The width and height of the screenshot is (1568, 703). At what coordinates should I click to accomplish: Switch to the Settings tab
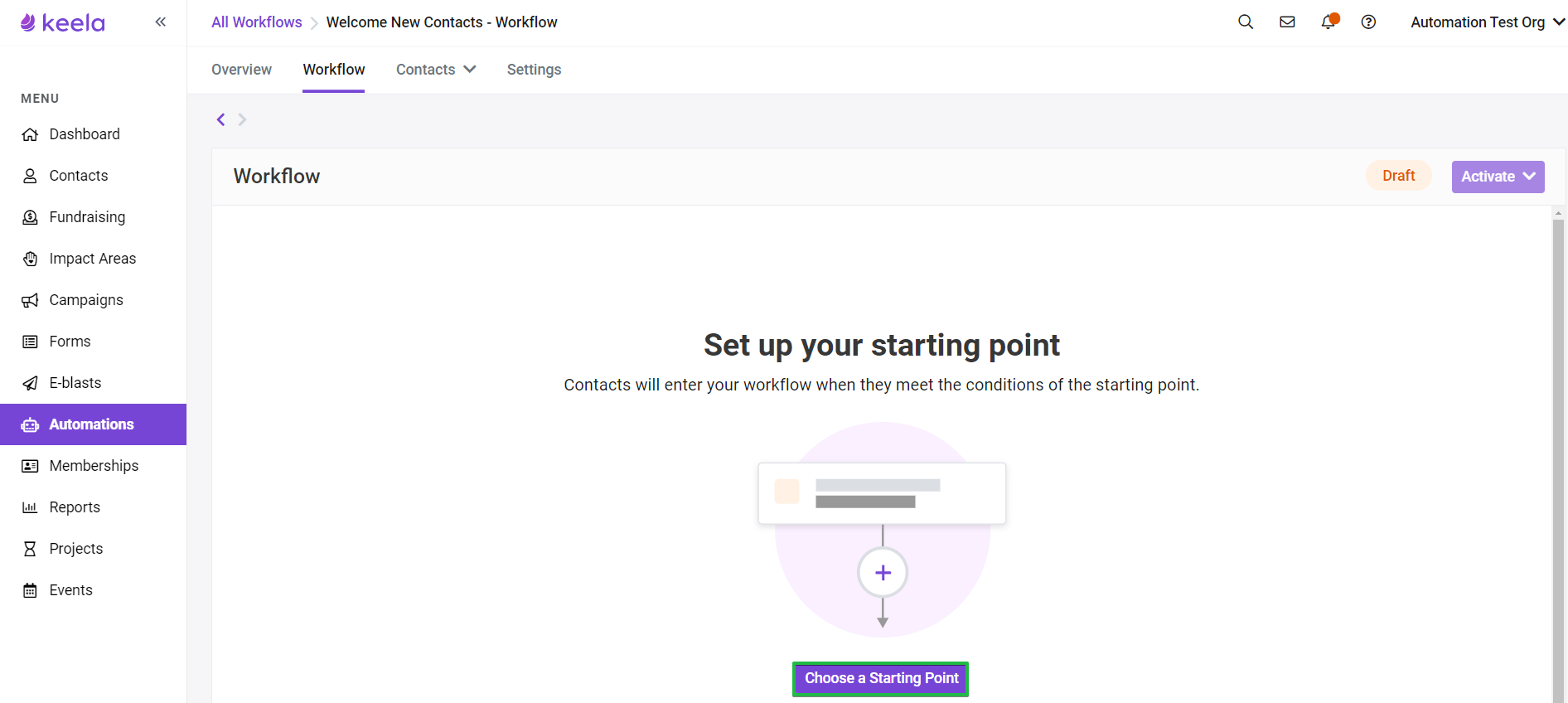tap(534, 70)
